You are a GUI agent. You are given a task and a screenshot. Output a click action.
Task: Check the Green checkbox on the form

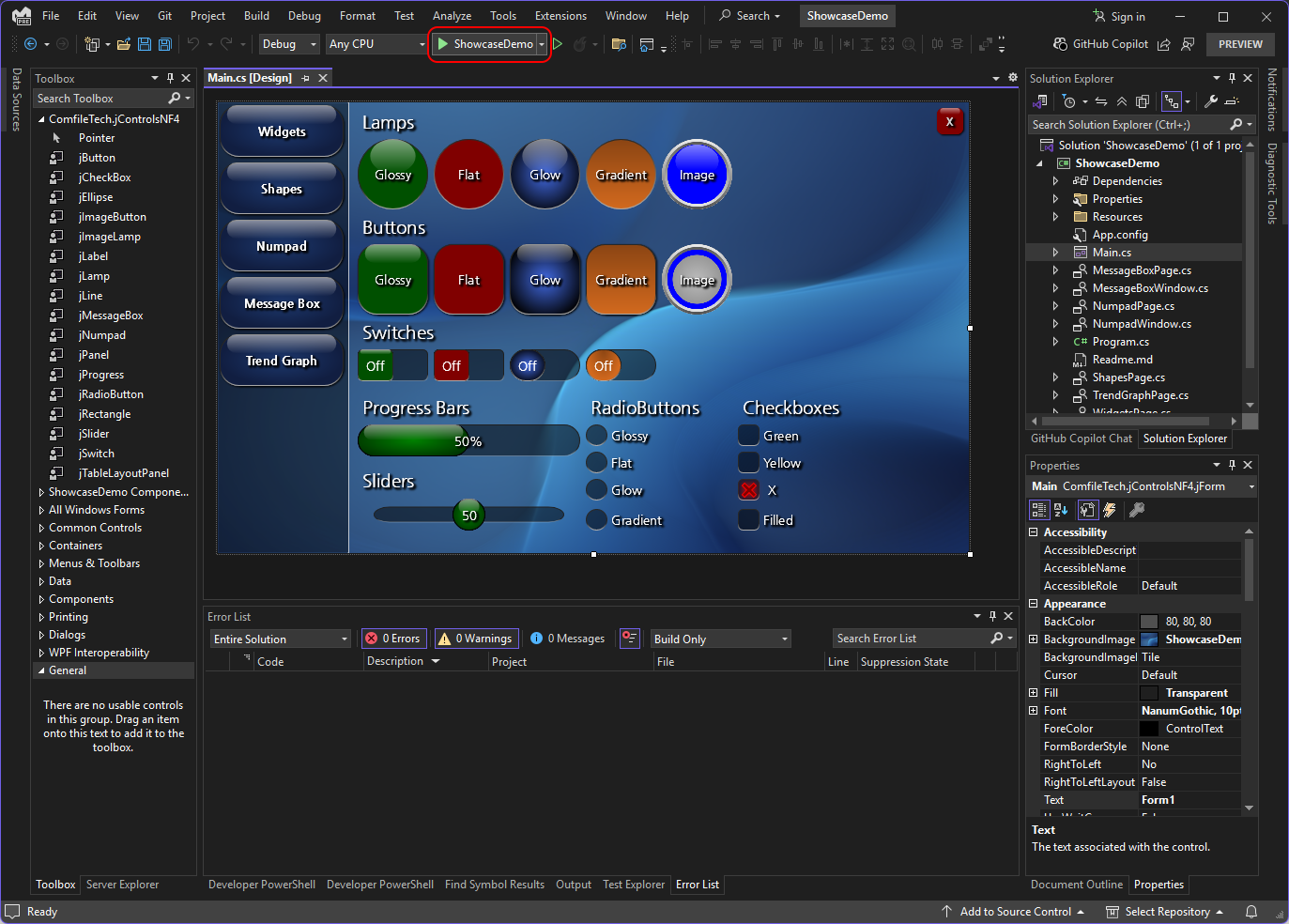(748, 436)
